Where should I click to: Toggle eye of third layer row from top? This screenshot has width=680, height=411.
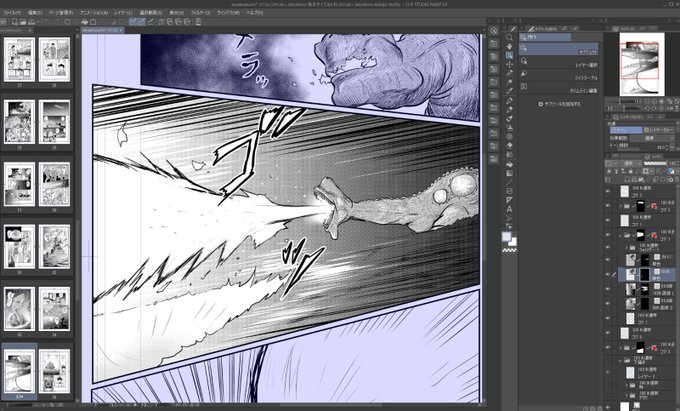coord(607,220)
